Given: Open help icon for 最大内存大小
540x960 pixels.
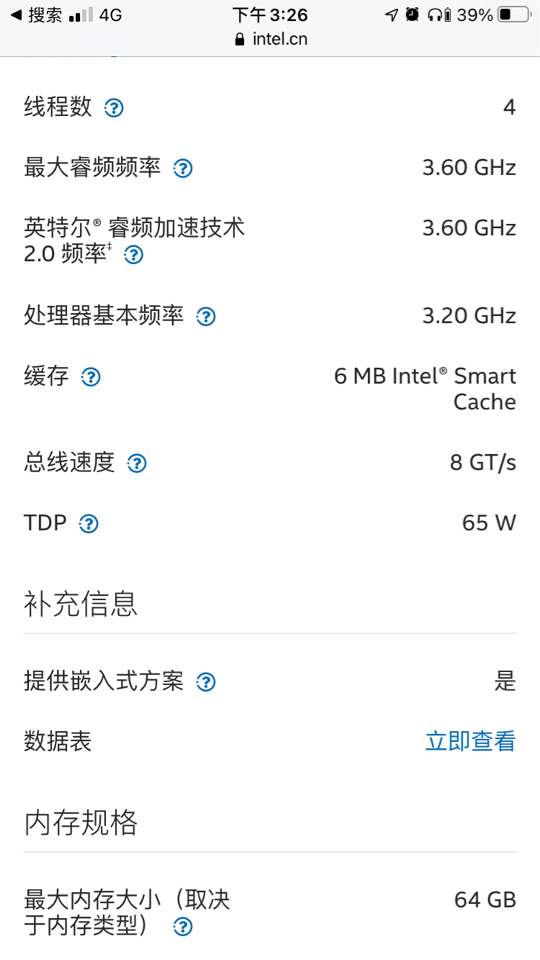Looking at the screenshot, I should click(182, 927).
